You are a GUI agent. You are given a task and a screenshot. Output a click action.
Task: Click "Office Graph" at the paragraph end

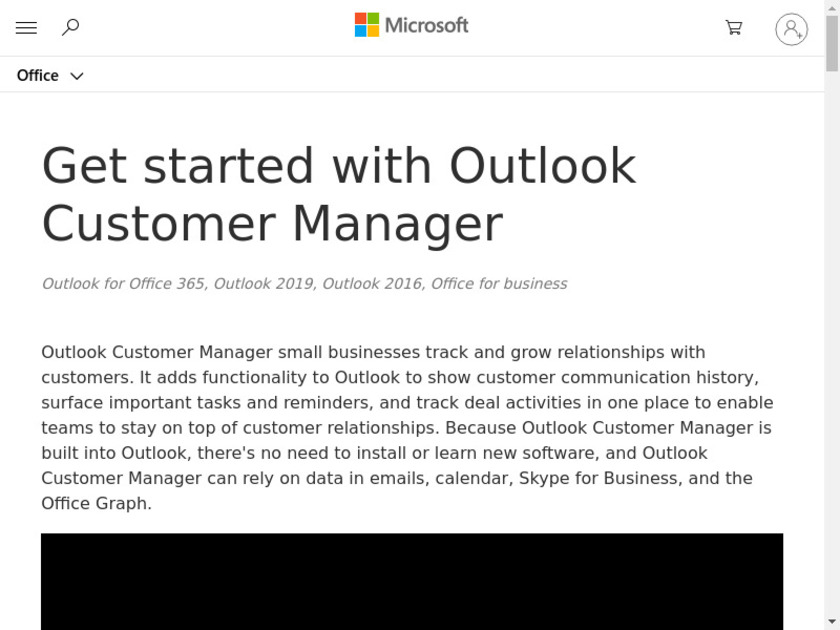pos(94,503)
